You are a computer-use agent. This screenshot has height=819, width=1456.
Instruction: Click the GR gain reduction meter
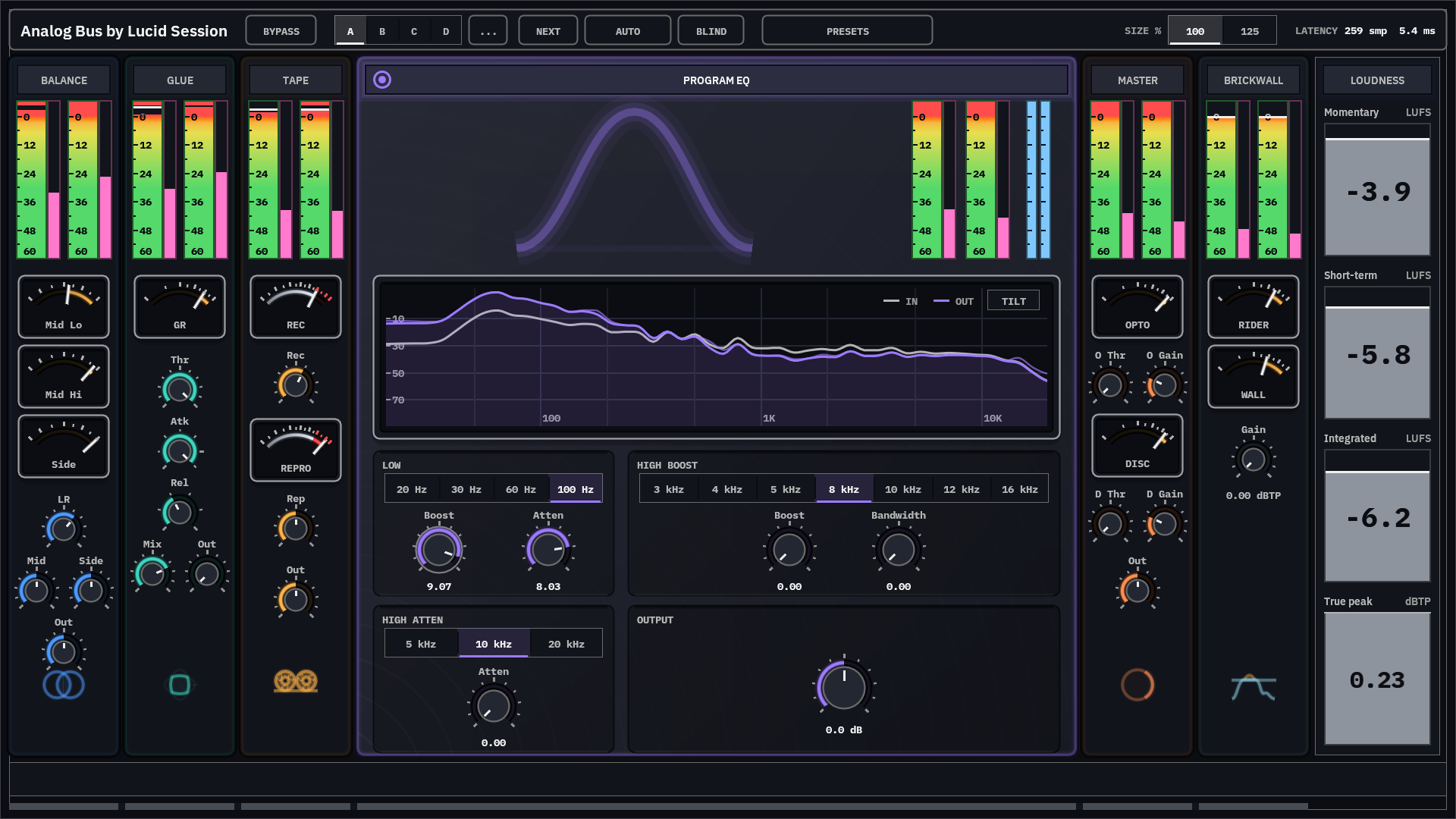click(180, 306)
